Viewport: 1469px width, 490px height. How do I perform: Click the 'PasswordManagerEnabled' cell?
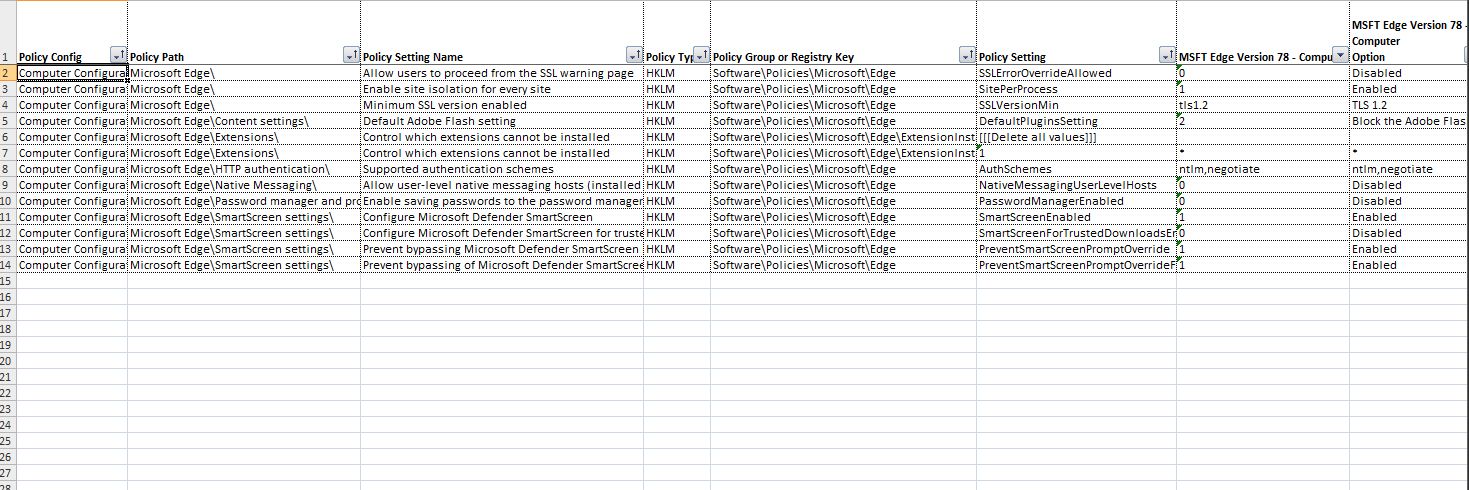[x=1076, y=201]
